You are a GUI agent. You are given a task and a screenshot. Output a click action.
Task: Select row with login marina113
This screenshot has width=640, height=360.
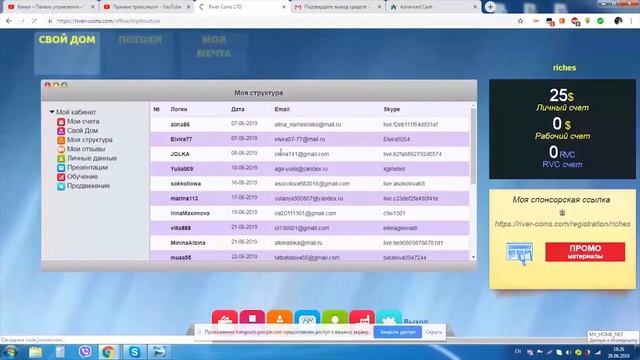click(x=310, y=198)
